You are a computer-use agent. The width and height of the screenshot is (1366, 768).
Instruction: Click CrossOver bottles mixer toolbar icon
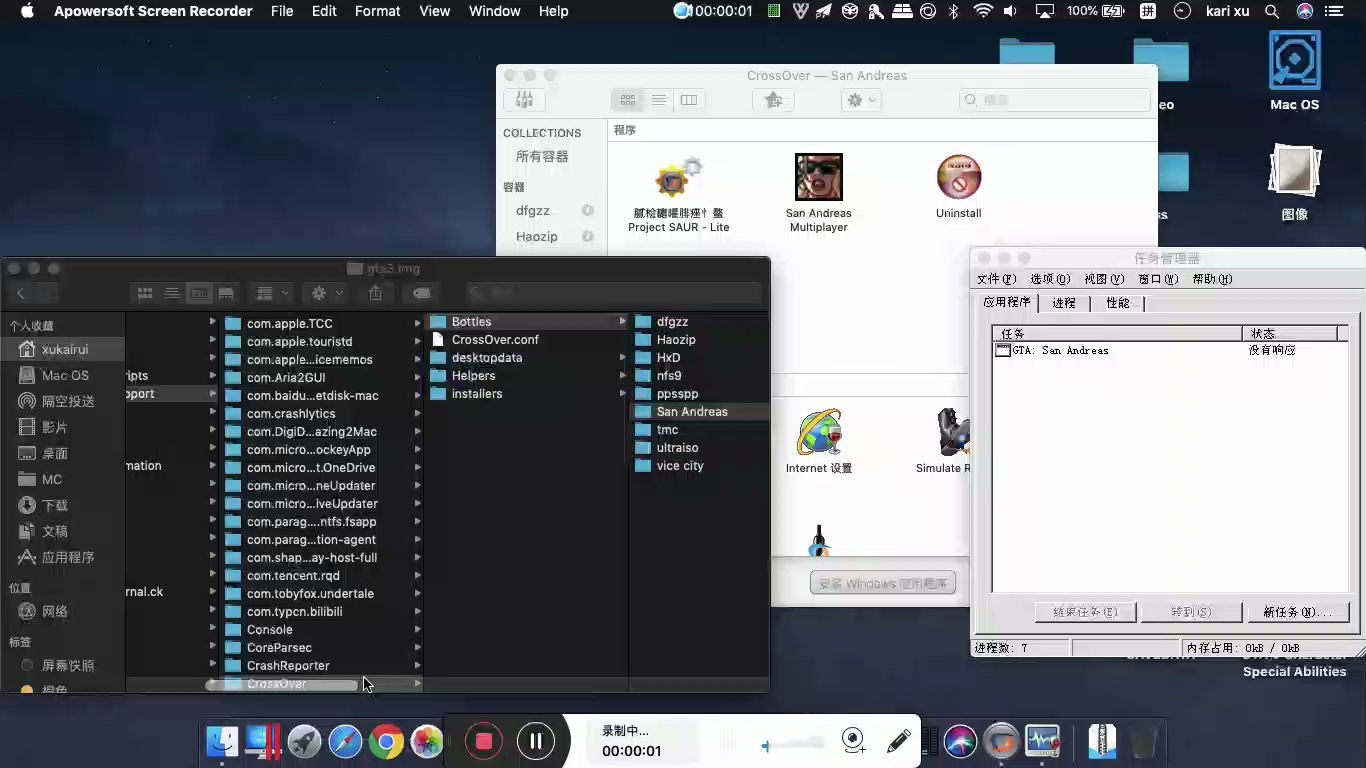point(524,100)
